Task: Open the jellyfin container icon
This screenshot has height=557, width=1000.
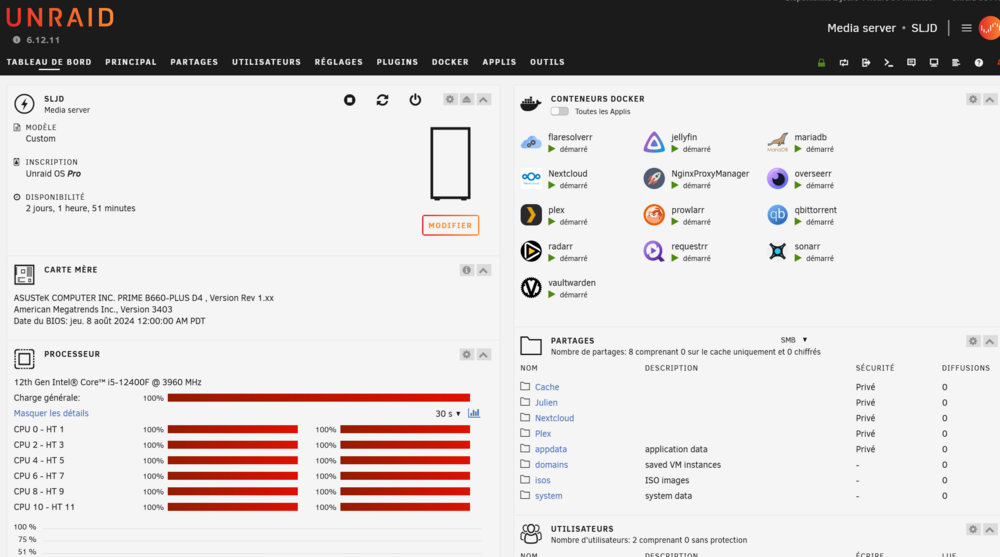Action: click(x=654, y=142)
